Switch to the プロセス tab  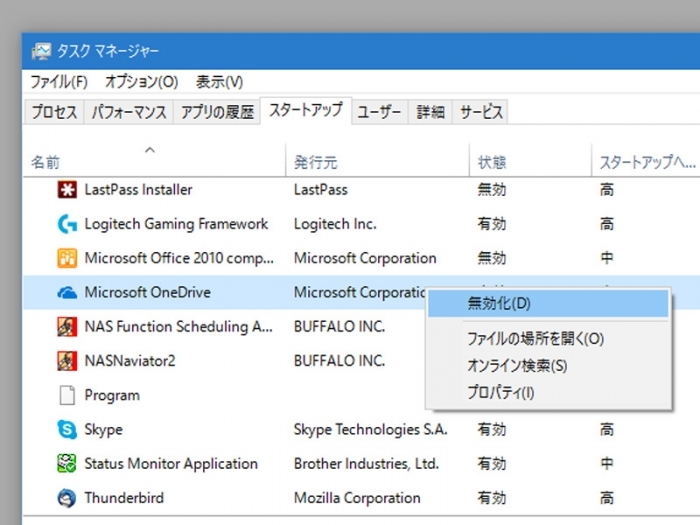tap(54, 112)
